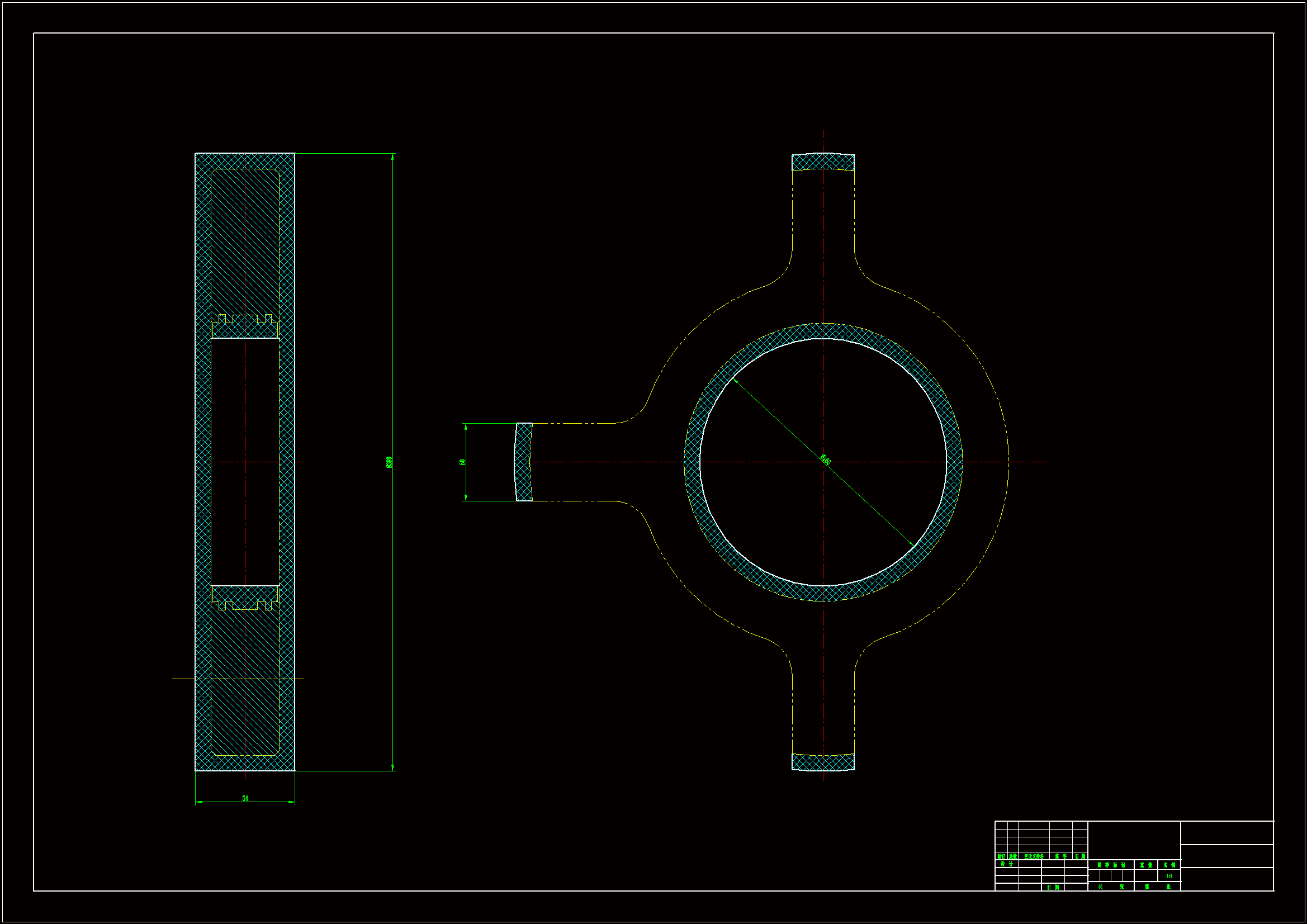
Task: Click the 签字 (signature) column header
Action: coord(1062,857)
